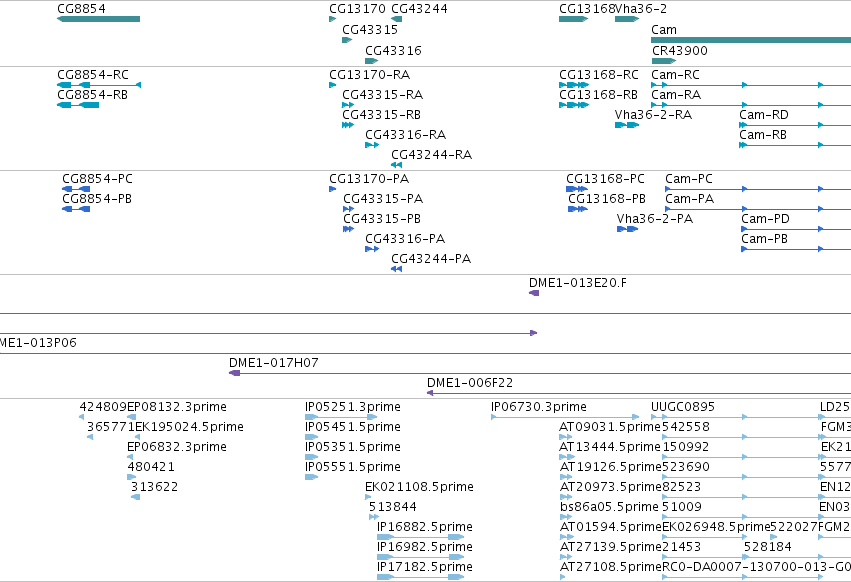851x582 pixels.
Task: Click the DME1-013E20.F clone label
Action: tap(578, 283)
